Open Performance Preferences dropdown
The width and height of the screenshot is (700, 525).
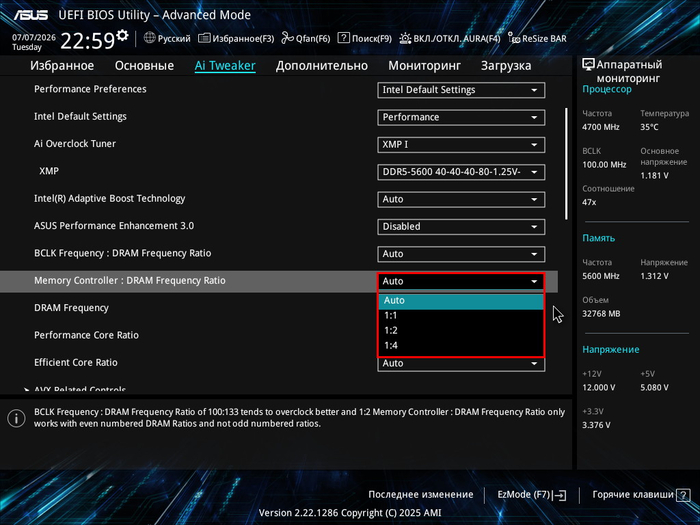(461, 90)
